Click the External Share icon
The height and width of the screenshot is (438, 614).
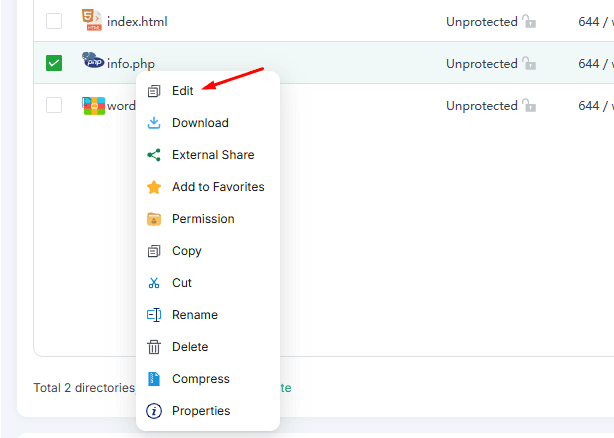(154, 155)
